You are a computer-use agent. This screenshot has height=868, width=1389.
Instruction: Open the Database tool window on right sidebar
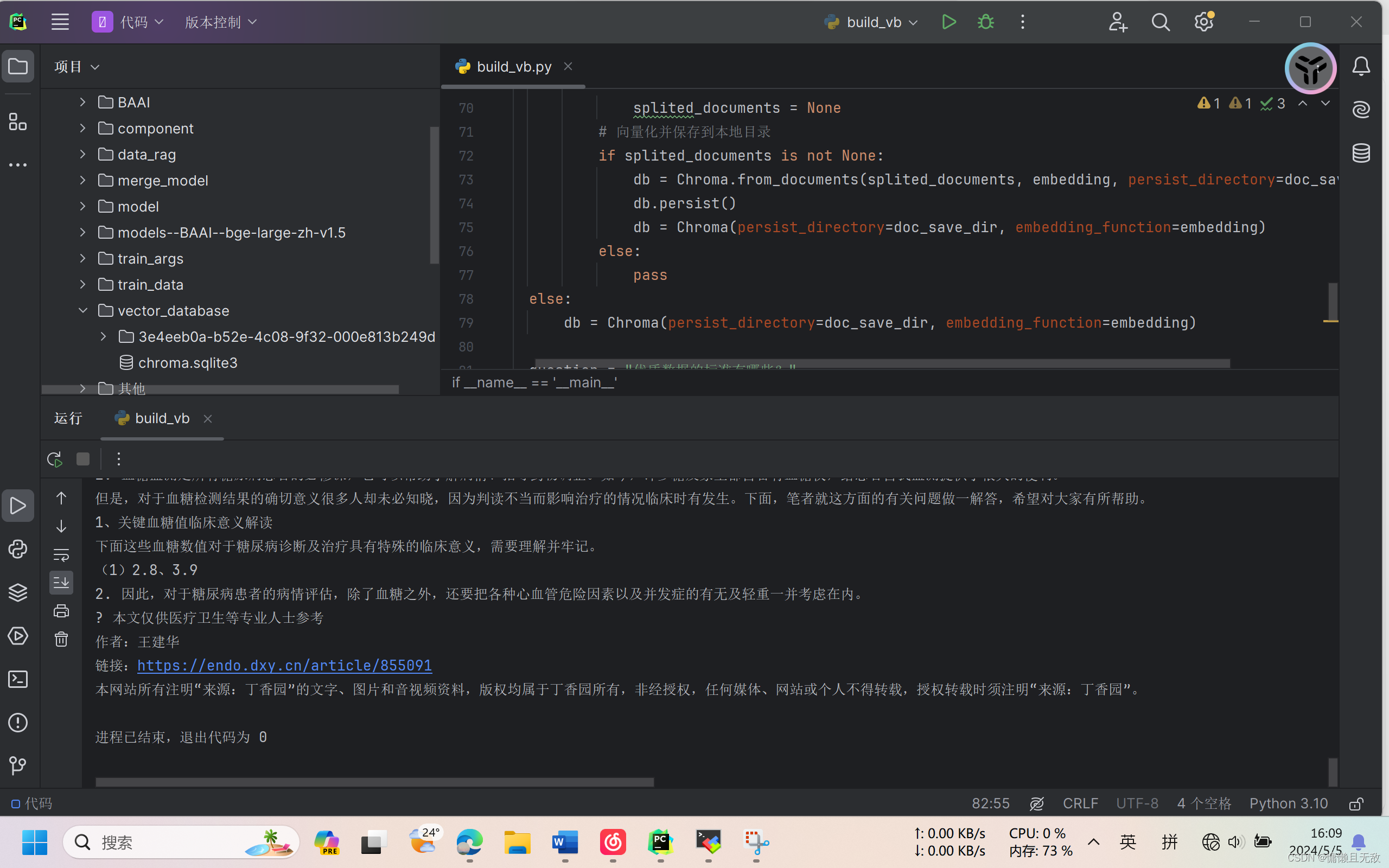(x=1361, y=152)
